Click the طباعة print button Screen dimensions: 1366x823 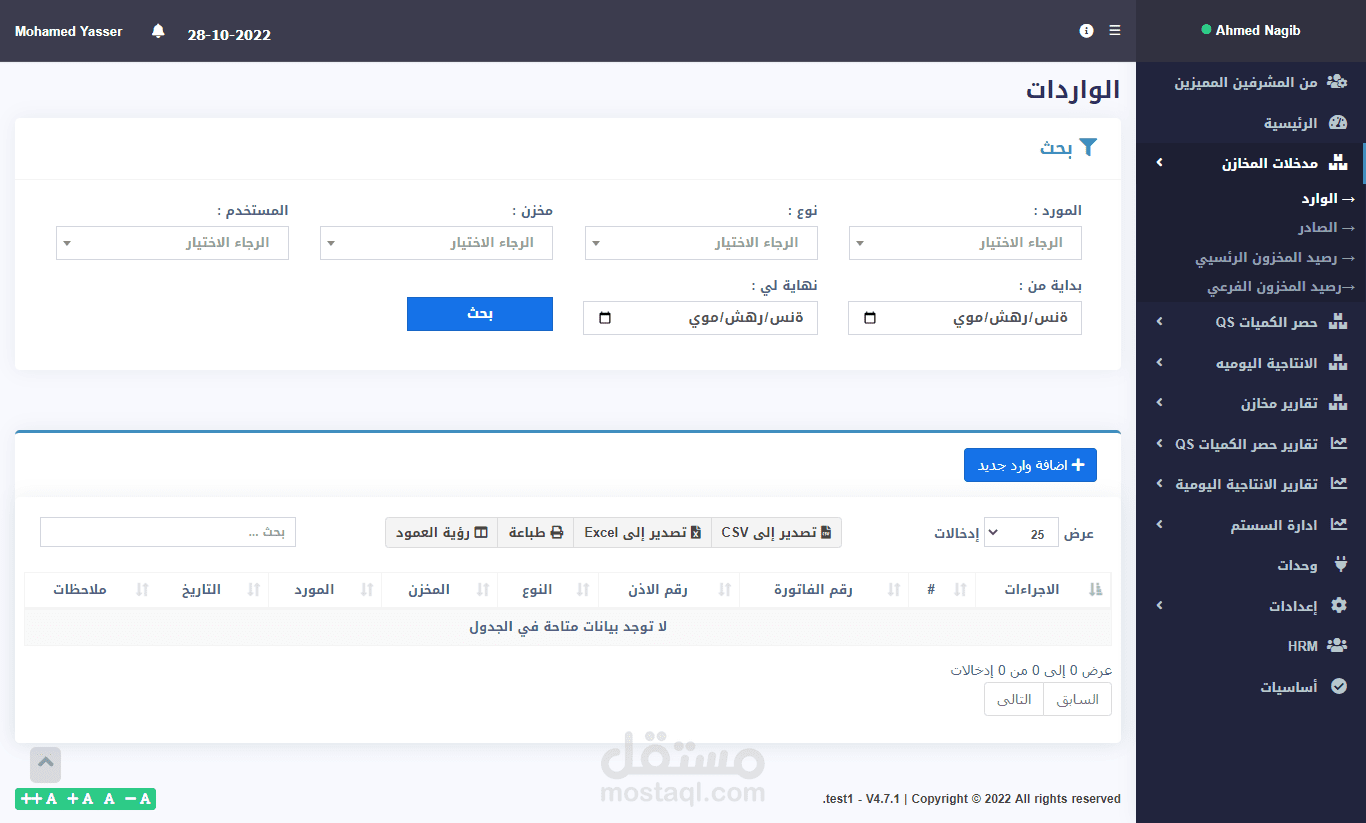[x=535, y=533]
